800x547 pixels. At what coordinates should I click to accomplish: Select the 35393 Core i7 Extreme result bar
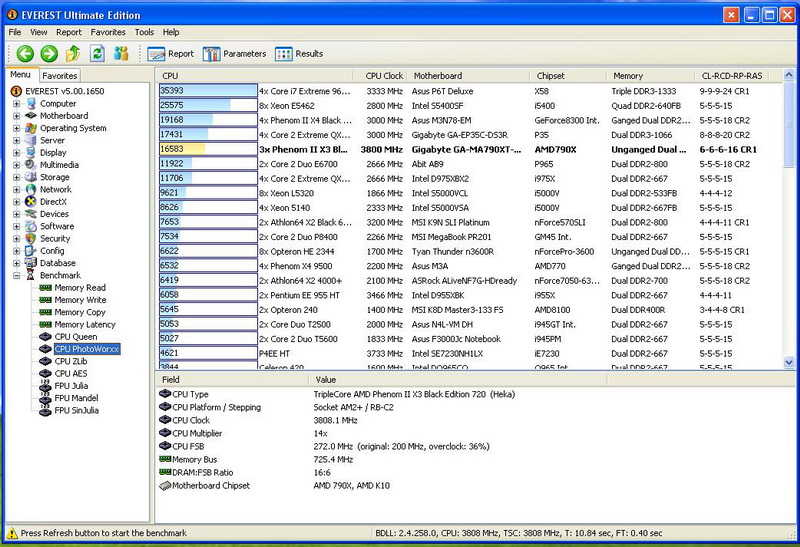(x=208, y=91)
